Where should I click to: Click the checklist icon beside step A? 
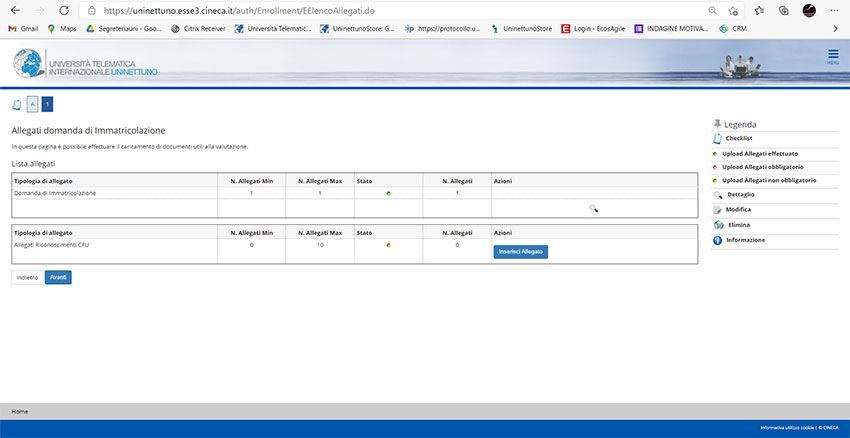pyautogui.click(x=16, y=104)
